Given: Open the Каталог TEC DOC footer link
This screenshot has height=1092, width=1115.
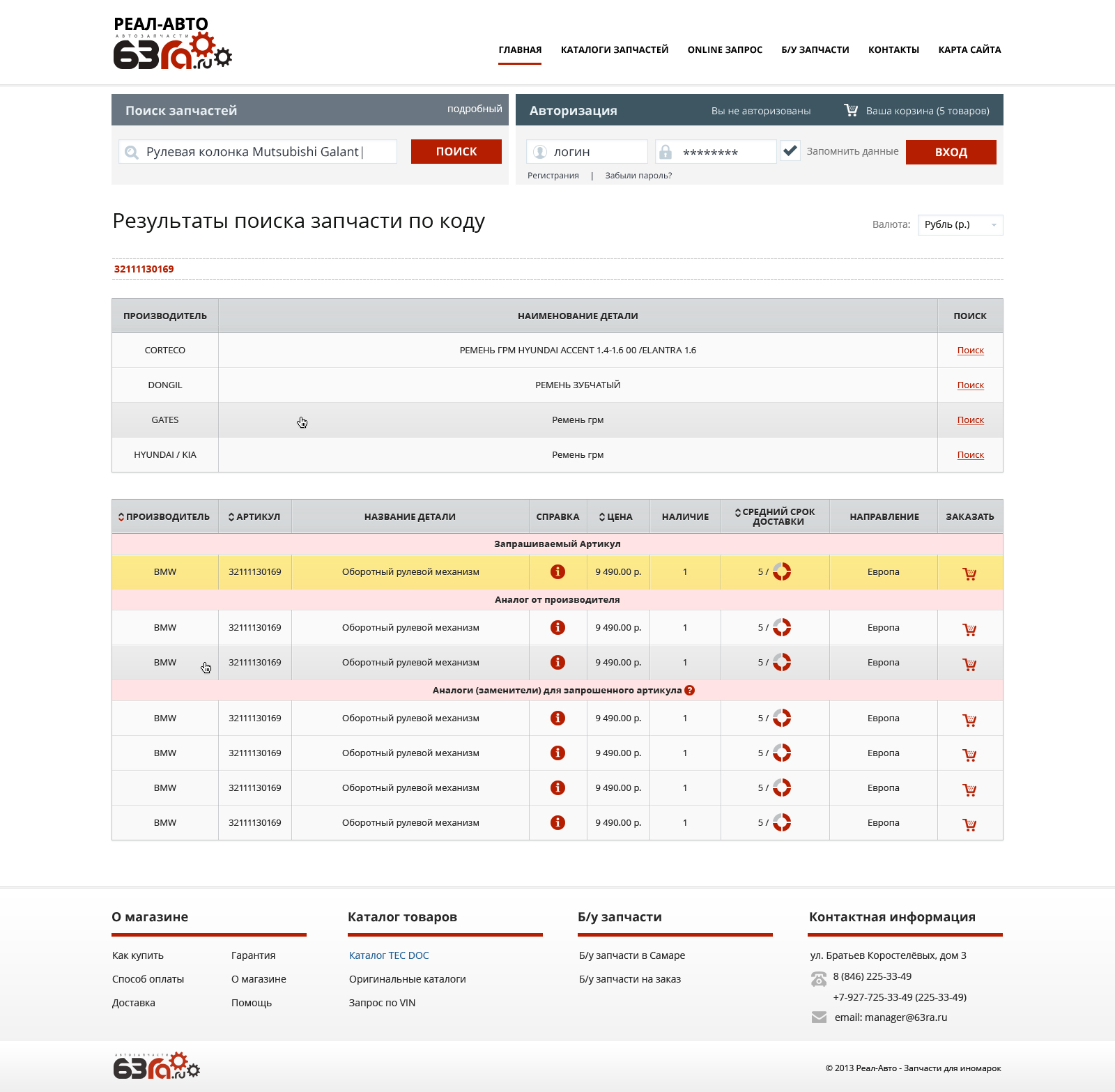Looking at the screenshot, I should pyautogui.click(x=389, y=955).
